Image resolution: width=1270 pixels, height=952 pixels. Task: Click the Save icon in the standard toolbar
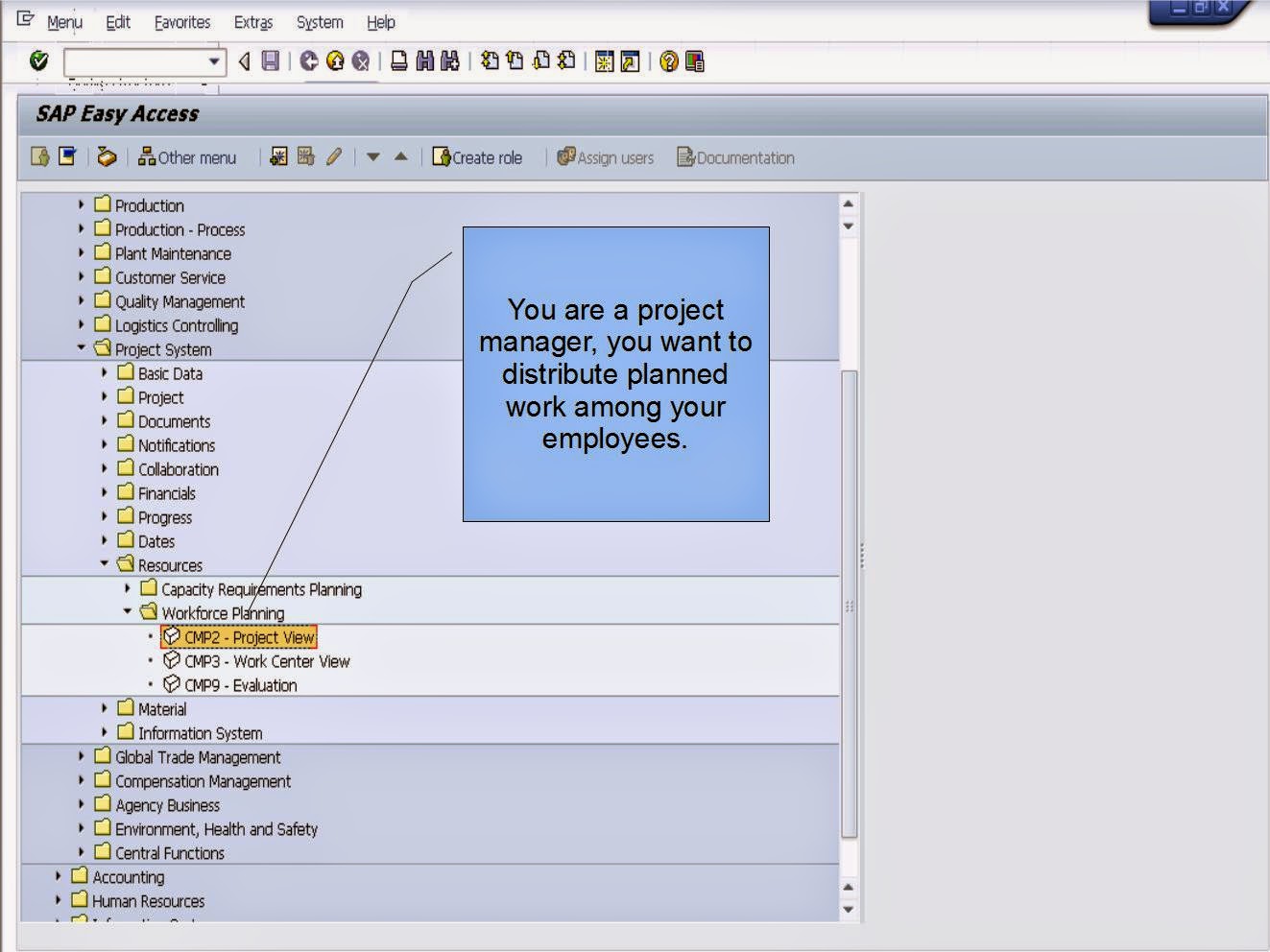click(273, 61)
